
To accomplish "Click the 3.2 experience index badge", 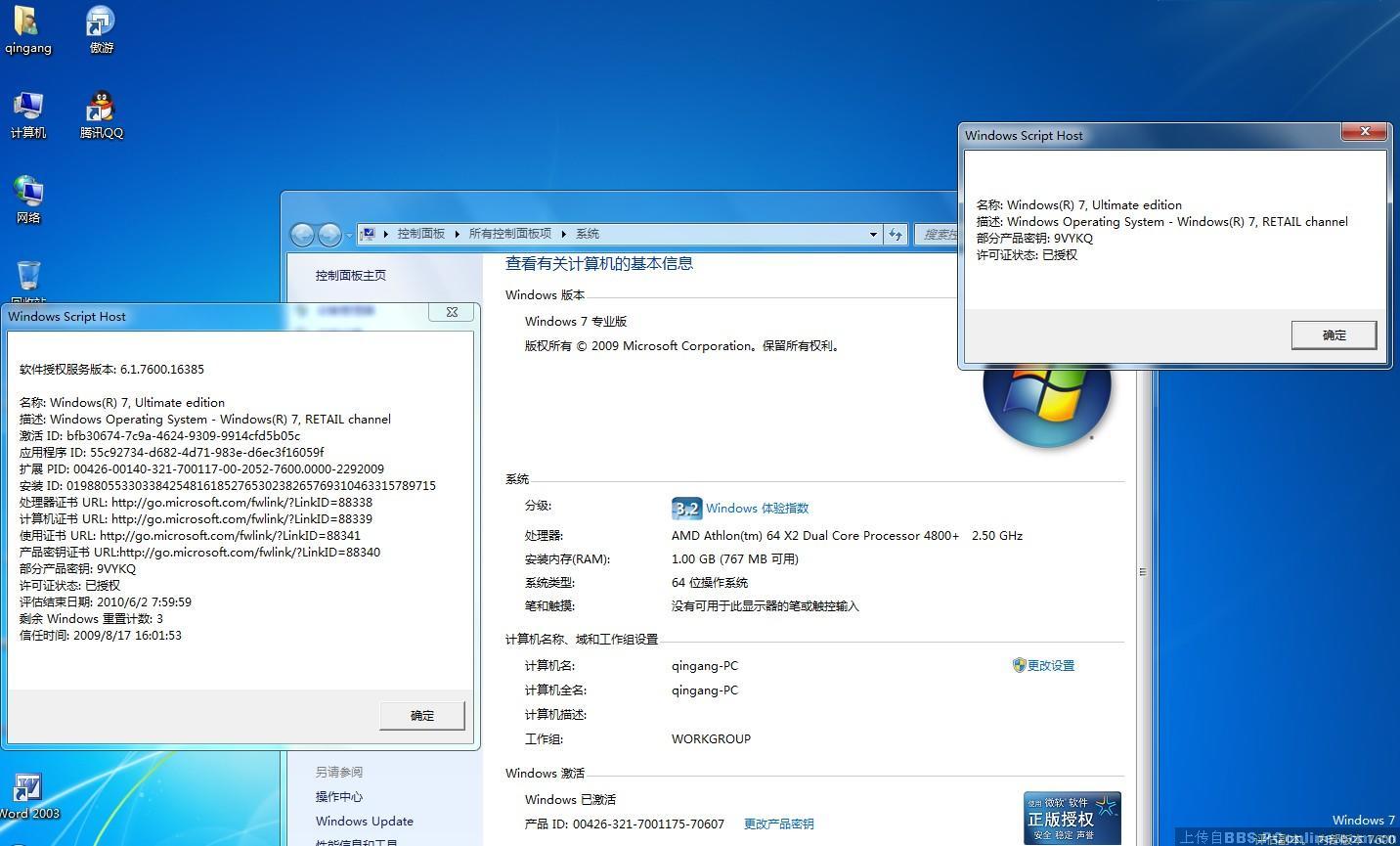I will click(x=686, y=509).
